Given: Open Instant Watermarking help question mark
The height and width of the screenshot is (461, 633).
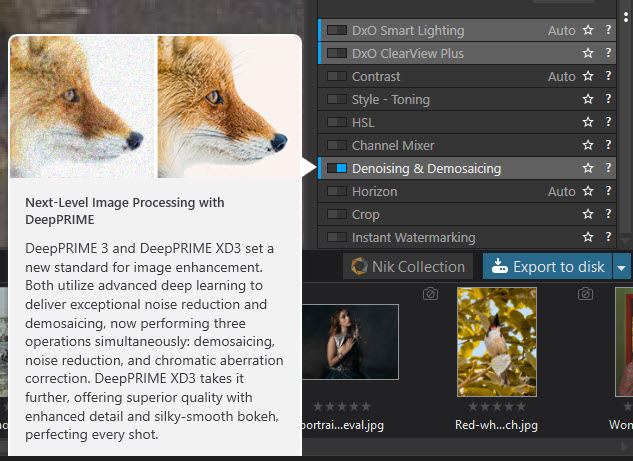Looking at the screenshot, I should pos(608,237).
